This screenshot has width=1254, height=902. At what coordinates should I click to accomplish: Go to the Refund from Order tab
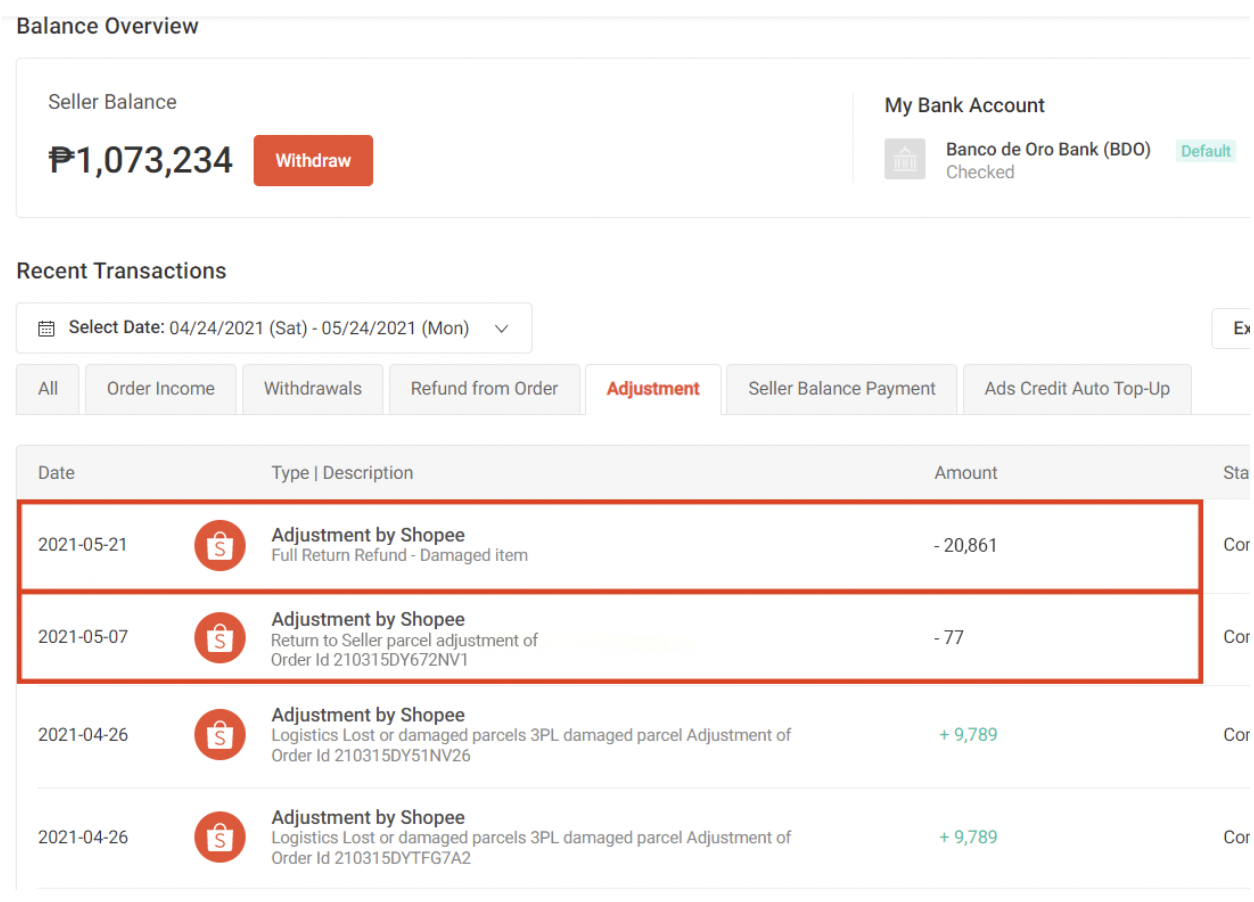[x=484, y=389]
